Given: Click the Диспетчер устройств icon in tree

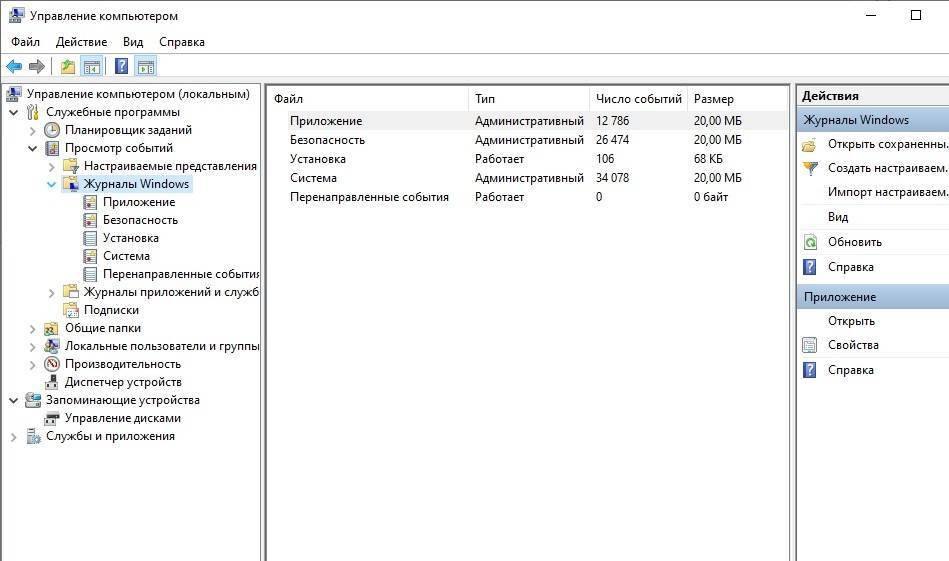Looking at the screenshot, I should [53, 382].
